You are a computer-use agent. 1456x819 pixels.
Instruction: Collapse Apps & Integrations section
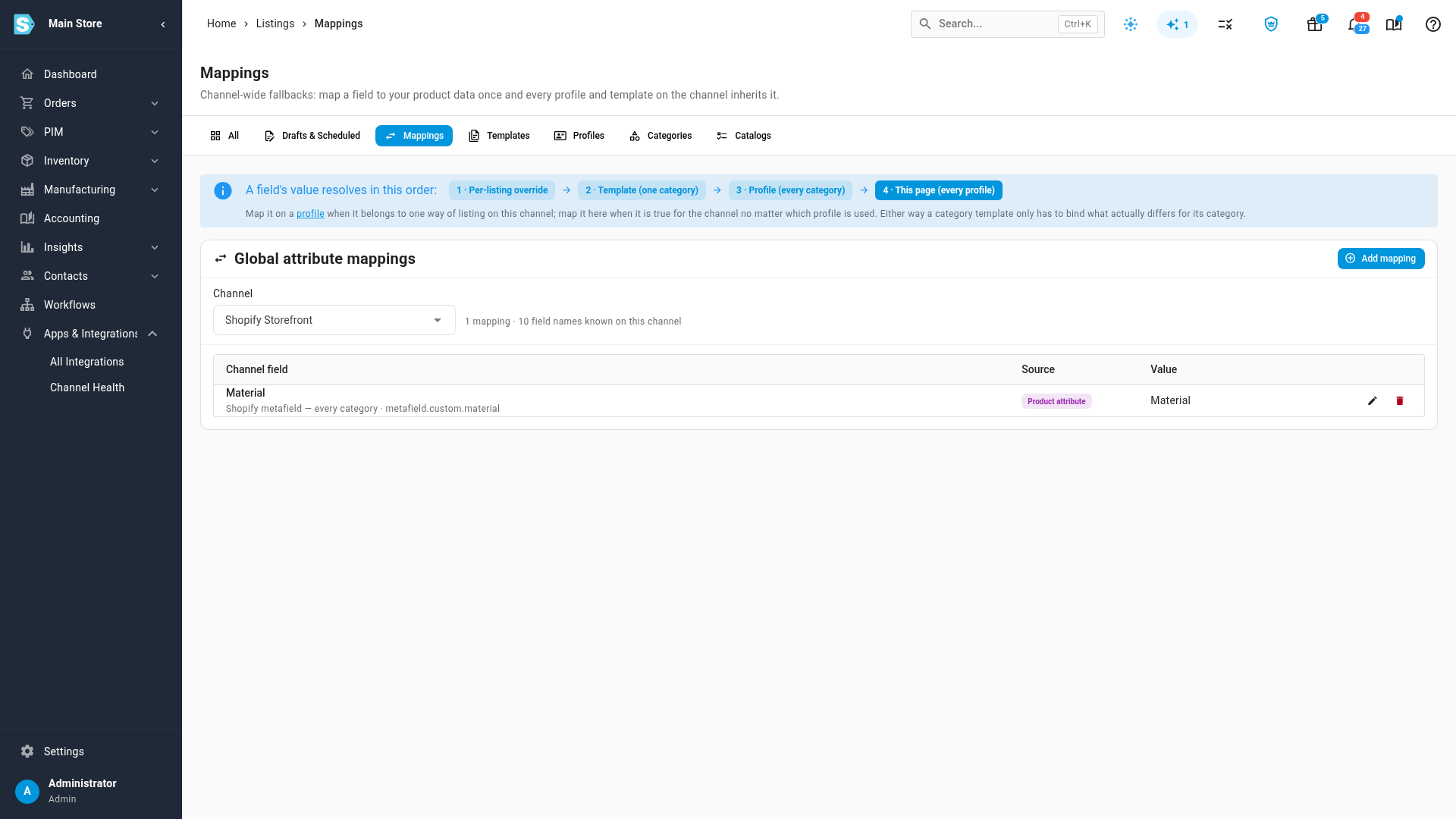[x=91, y=334]
